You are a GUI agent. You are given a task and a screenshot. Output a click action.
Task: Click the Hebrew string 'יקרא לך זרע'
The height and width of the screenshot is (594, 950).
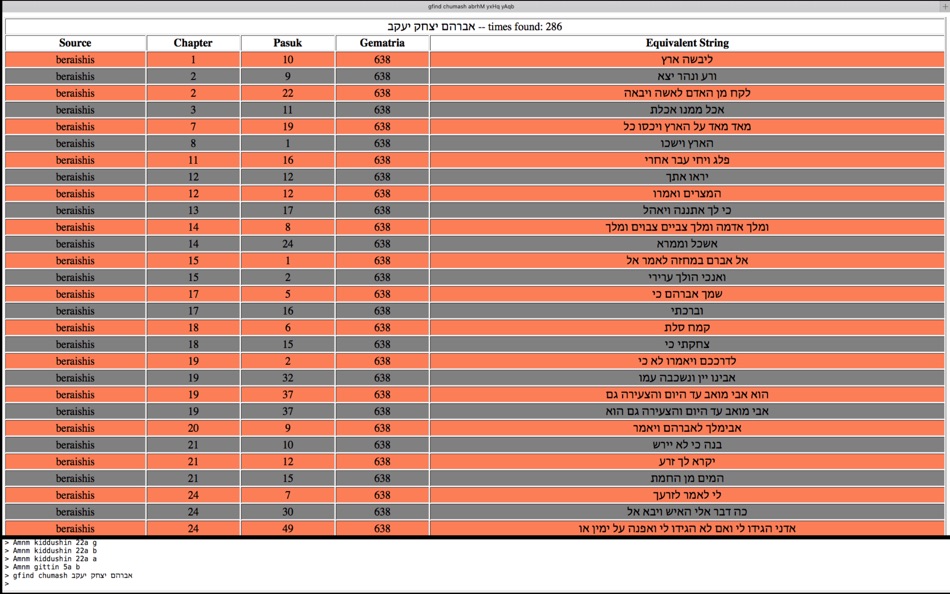687,462
